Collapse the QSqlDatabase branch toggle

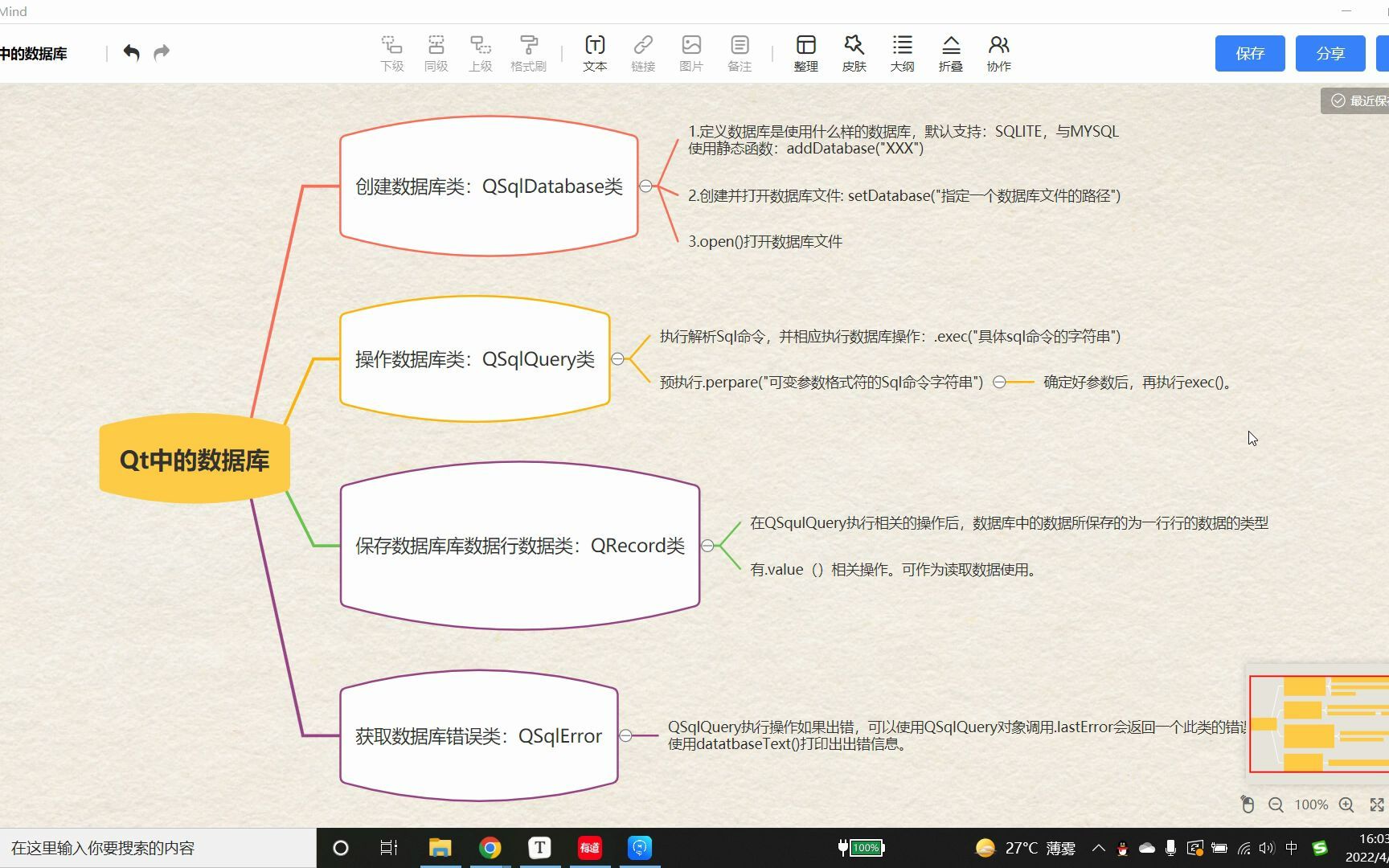click(x=647, y=186)
